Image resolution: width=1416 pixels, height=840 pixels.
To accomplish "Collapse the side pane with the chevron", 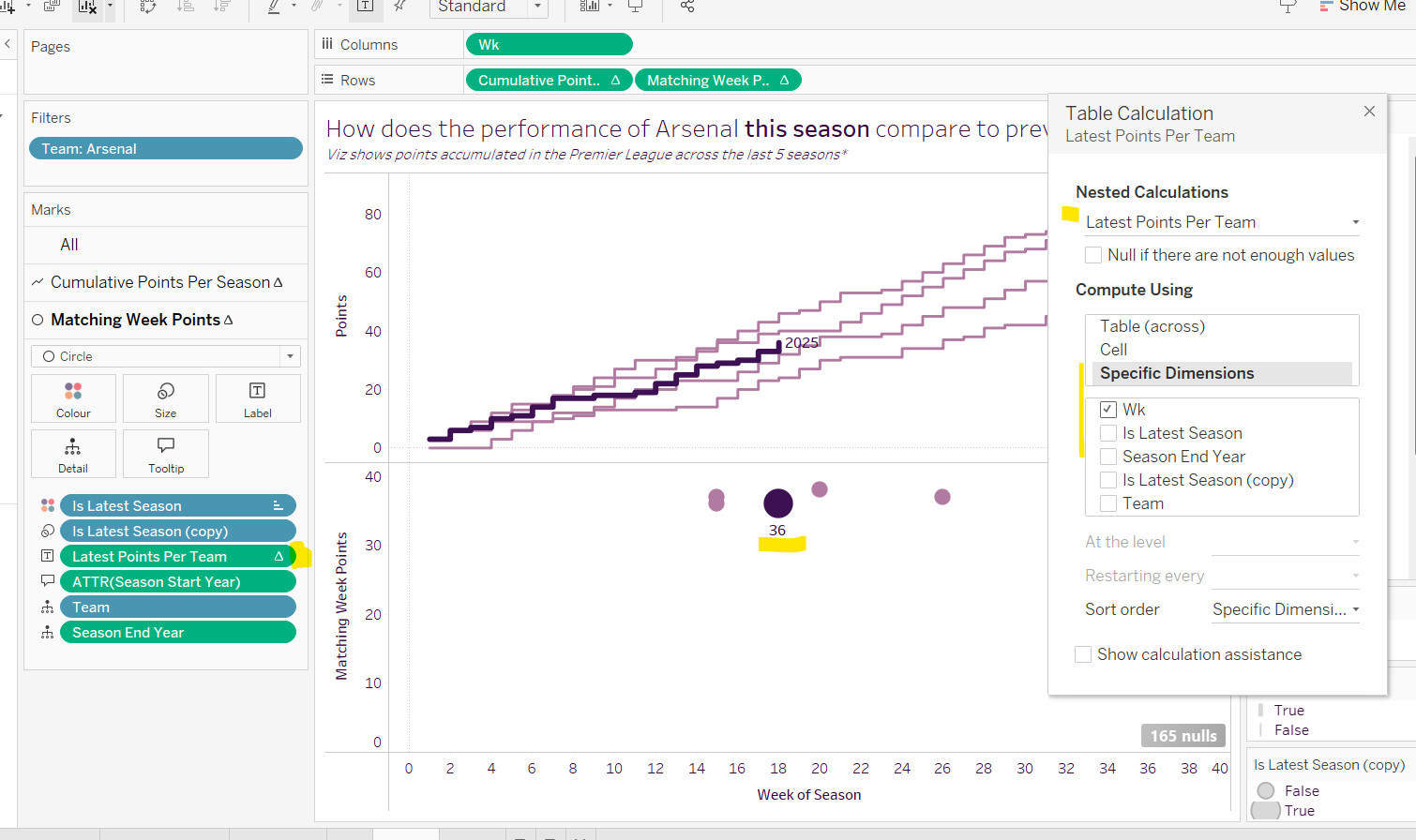I will tap(8, 44).
